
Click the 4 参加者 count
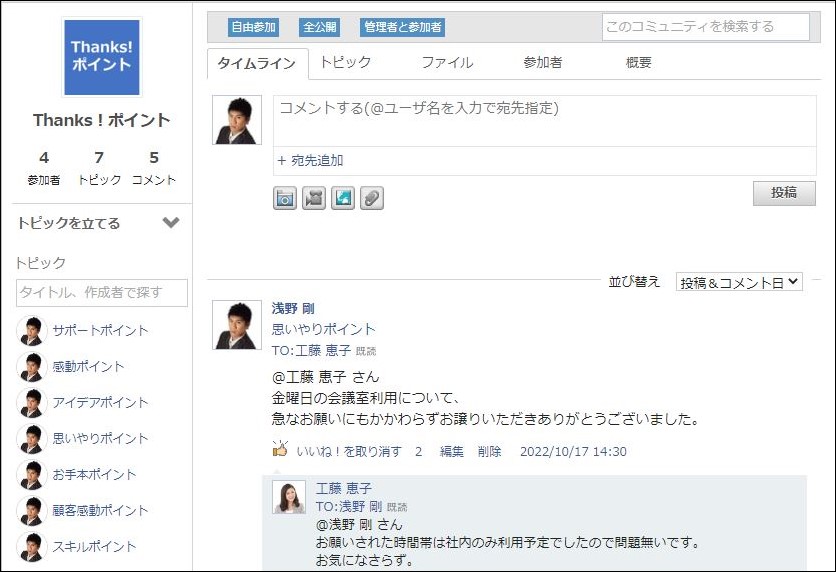(x=44, y=168)
